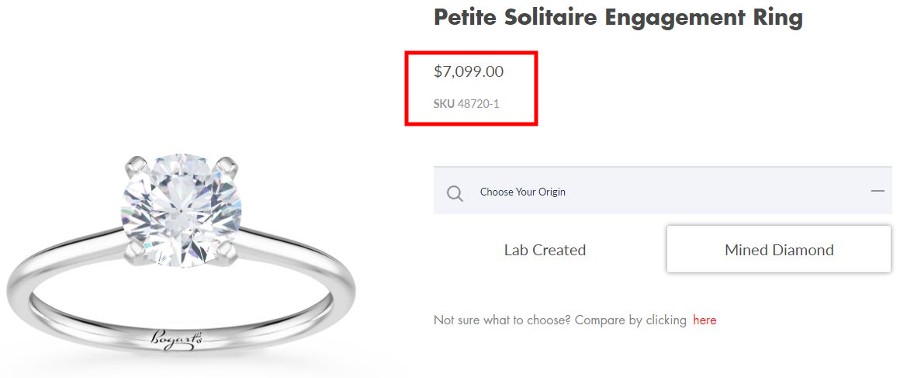Click the magnifier icon beside Choose Your Origin
Viewport: 900px width, 378px height.
(x=455, y=194)
